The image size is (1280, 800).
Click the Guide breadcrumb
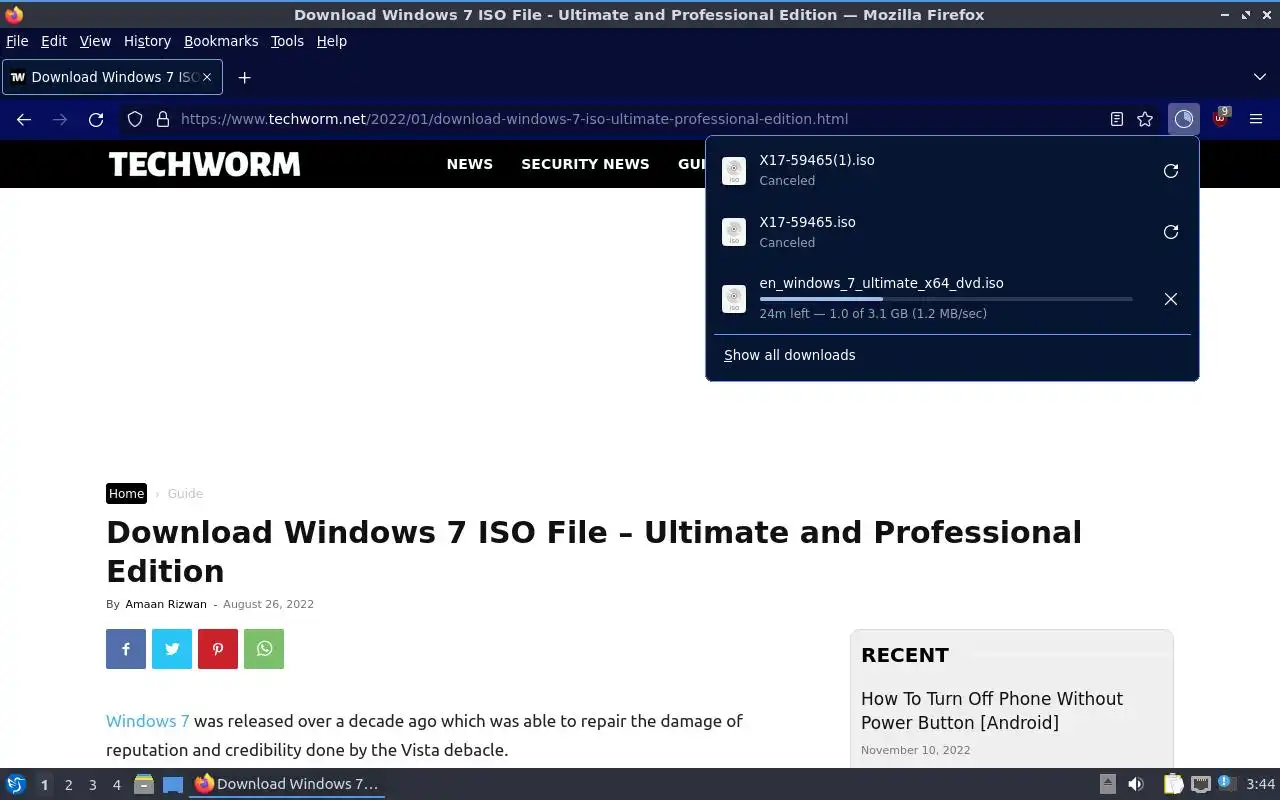point(185,493)
